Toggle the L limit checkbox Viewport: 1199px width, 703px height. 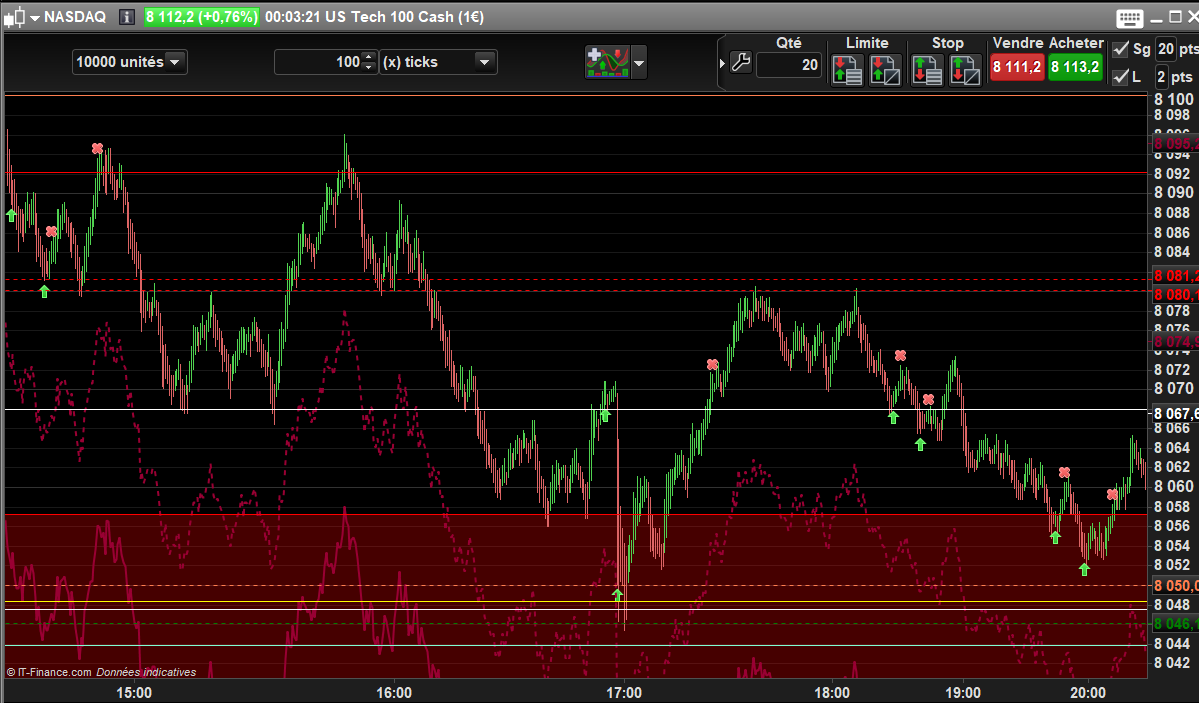1120,76
